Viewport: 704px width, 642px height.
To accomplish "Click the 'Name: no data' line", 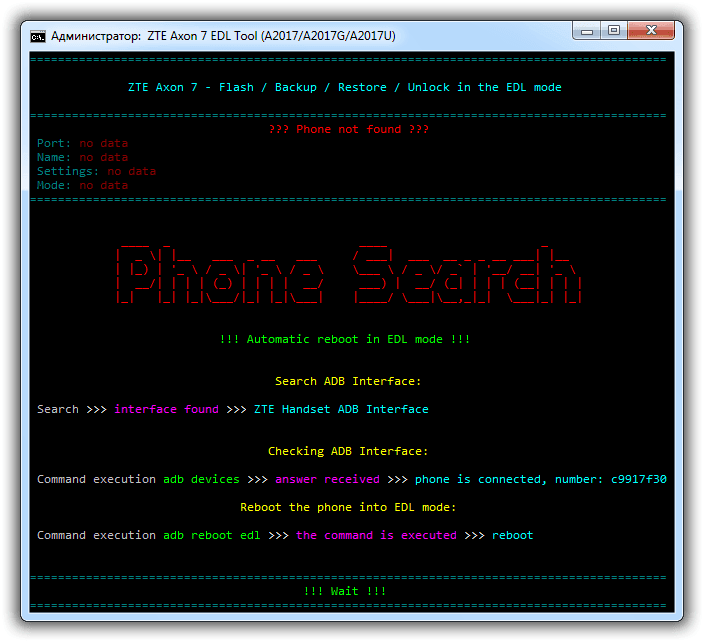I will pyautogui.click(x=83, y=157).
